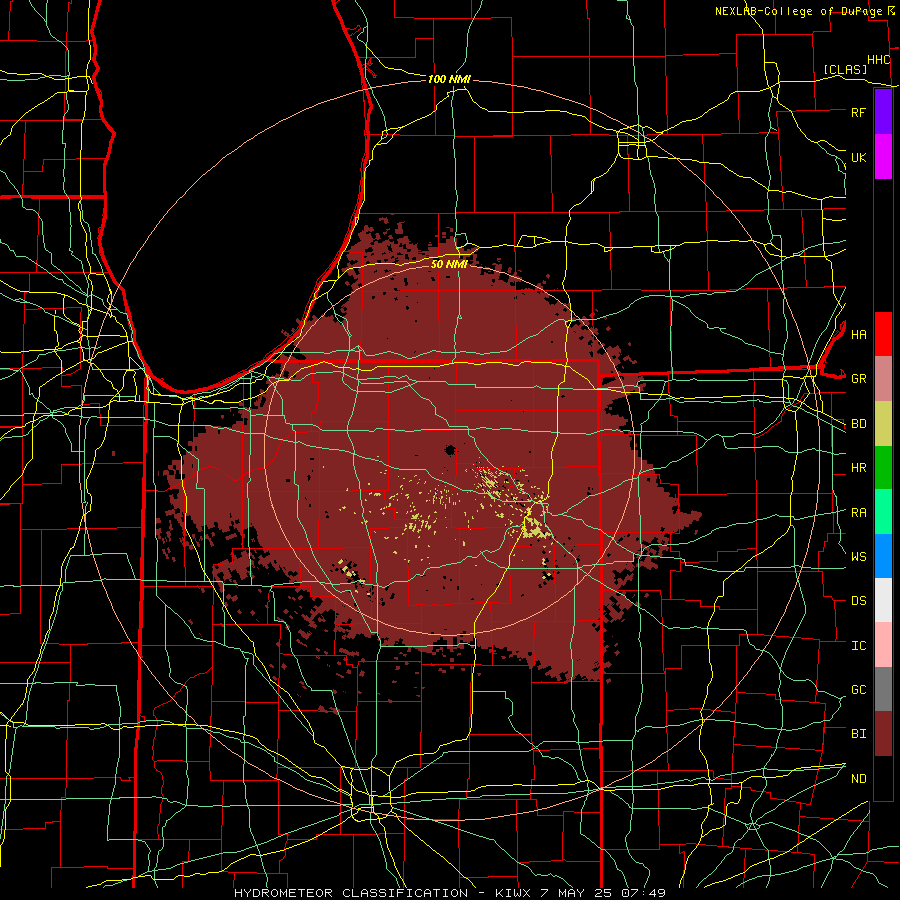Click the pink GR legend swatch

tap(883, 379)
